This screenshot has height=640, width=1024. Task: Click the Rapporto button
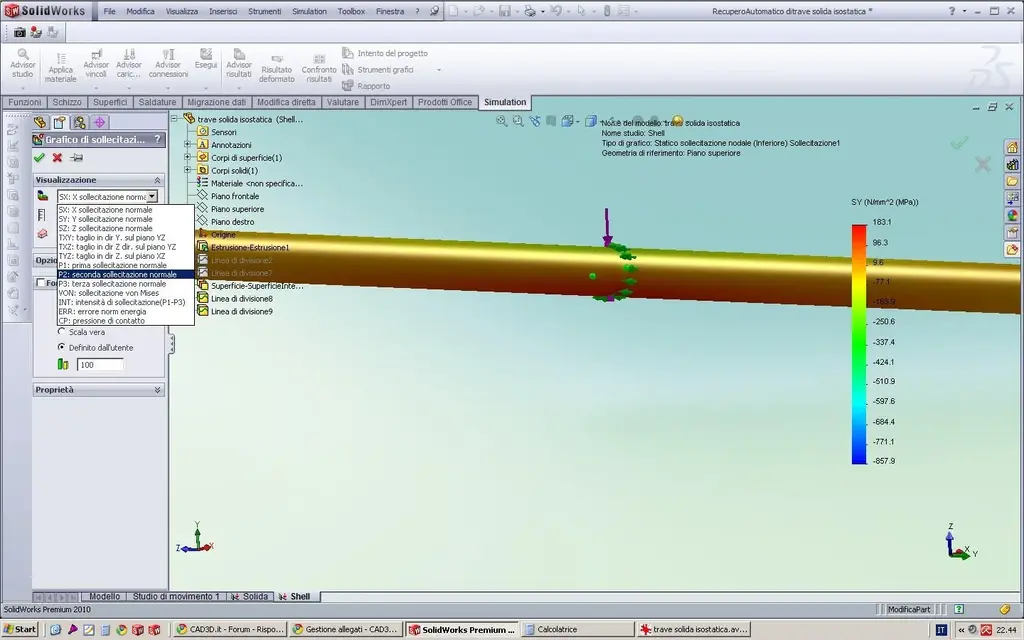point(366,86)
